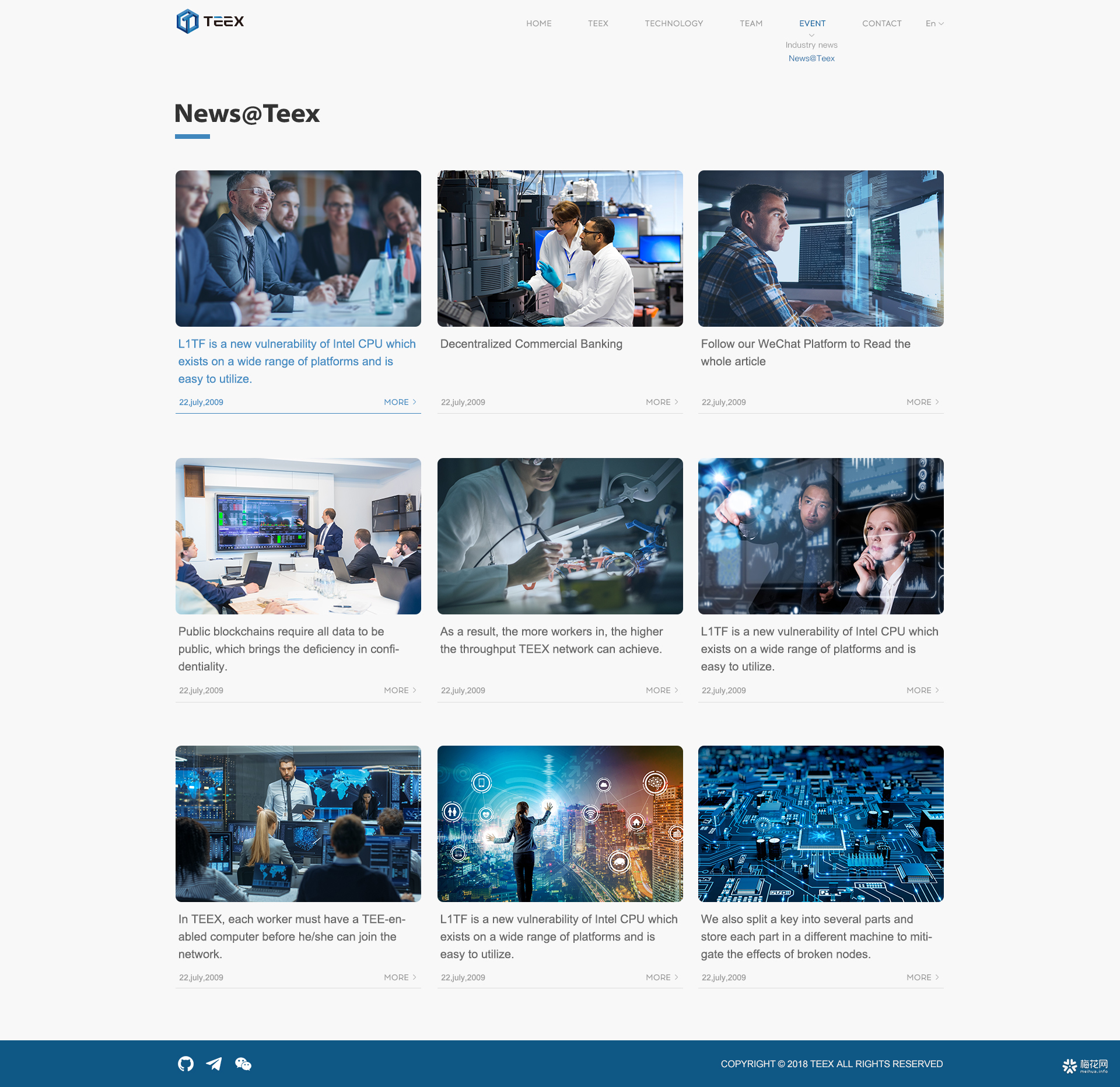Open the lab scientists thumbnail
Viewport: 1120px width, 1087px height.
click(x=560, y=249)
